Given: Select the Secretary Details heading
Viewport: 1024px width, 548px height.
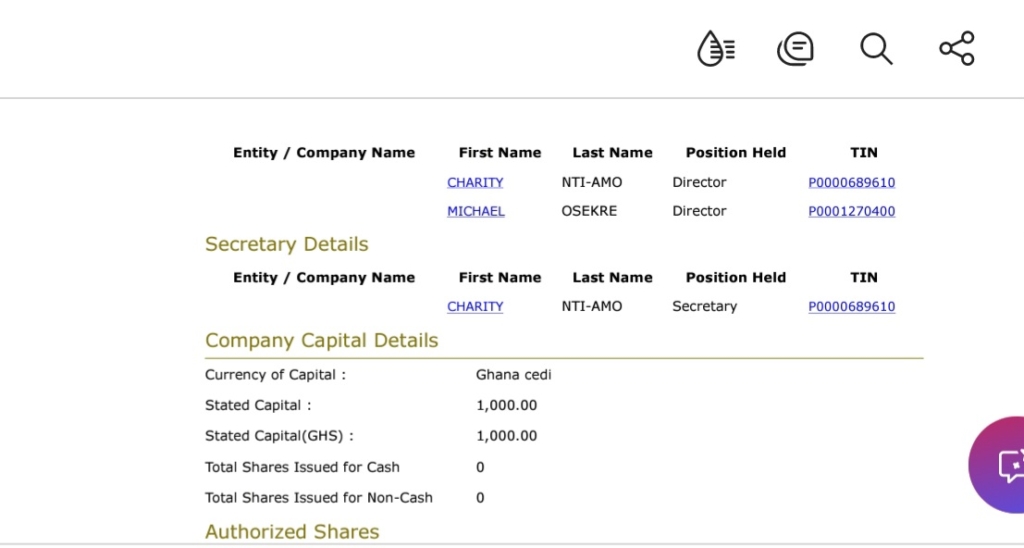Looking at the screenshot, I should tap(286, 245).
